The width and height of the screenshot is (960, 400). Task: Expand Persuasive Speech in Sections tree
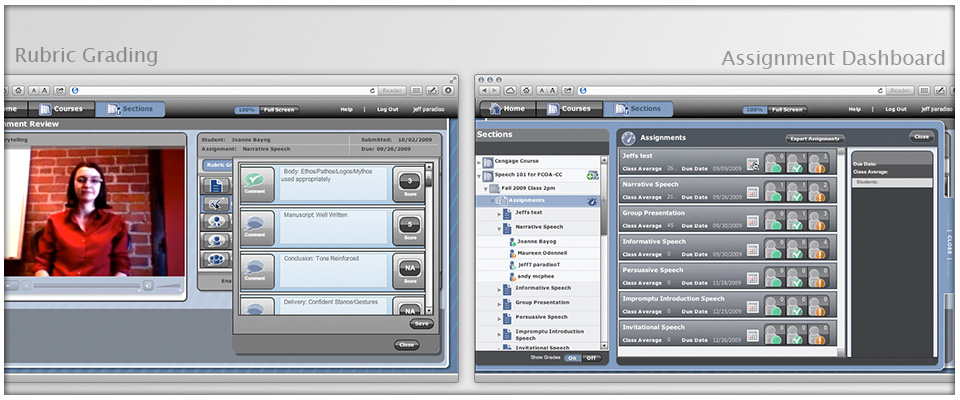pos(499,318)
